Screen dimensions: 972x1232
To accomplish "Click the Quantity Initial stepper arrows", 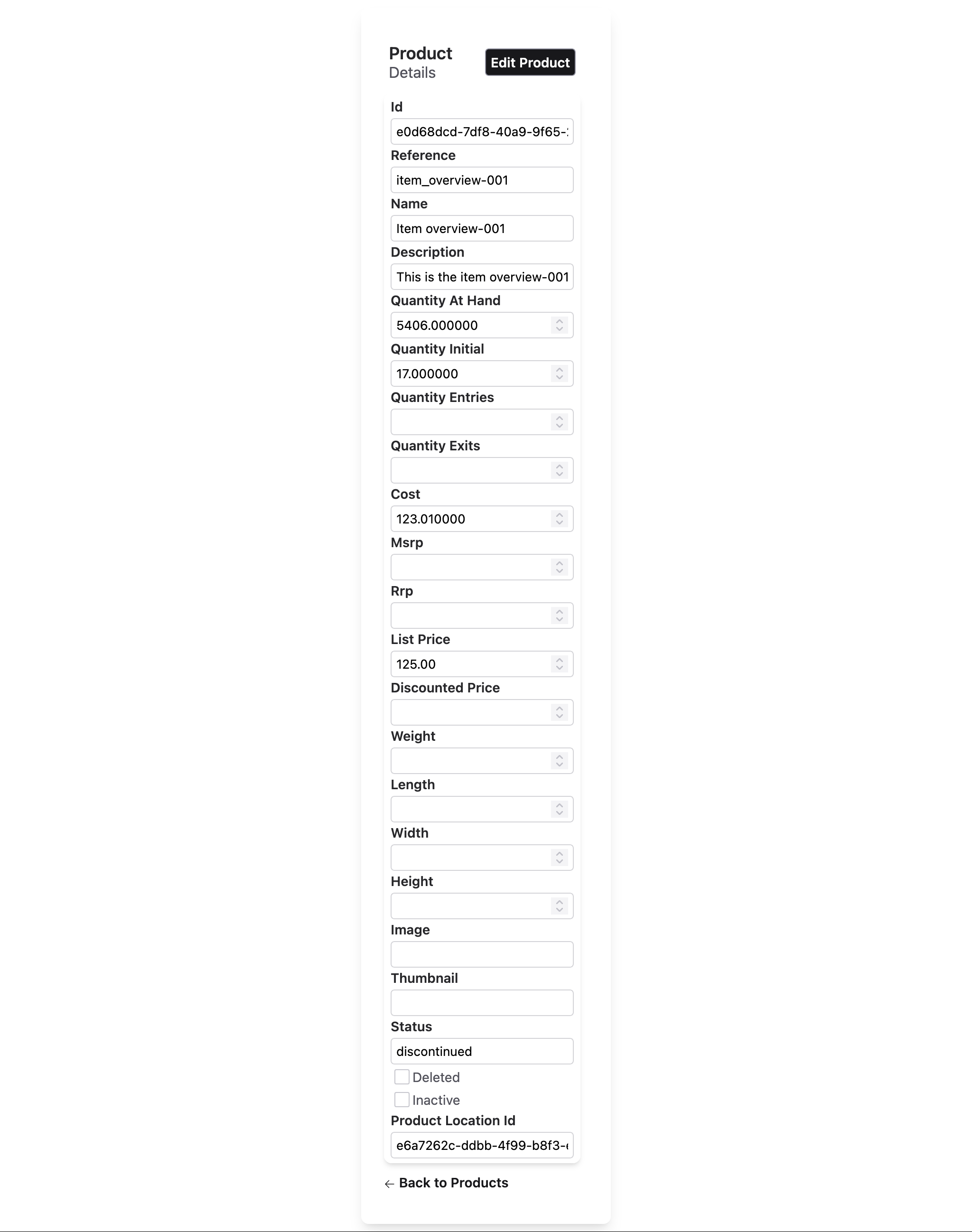I will [x=559, y=373].
